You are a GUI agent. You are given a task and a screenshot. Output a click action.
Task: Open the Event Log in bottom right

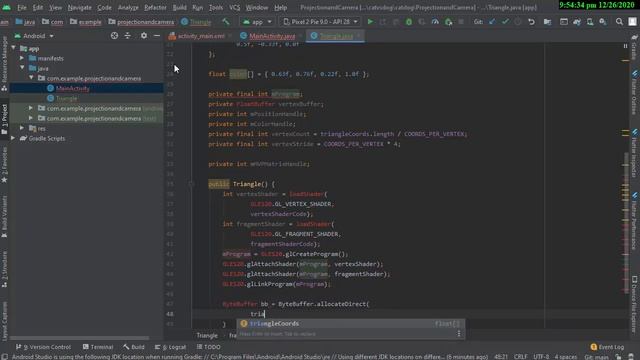(x=607, y=347)
